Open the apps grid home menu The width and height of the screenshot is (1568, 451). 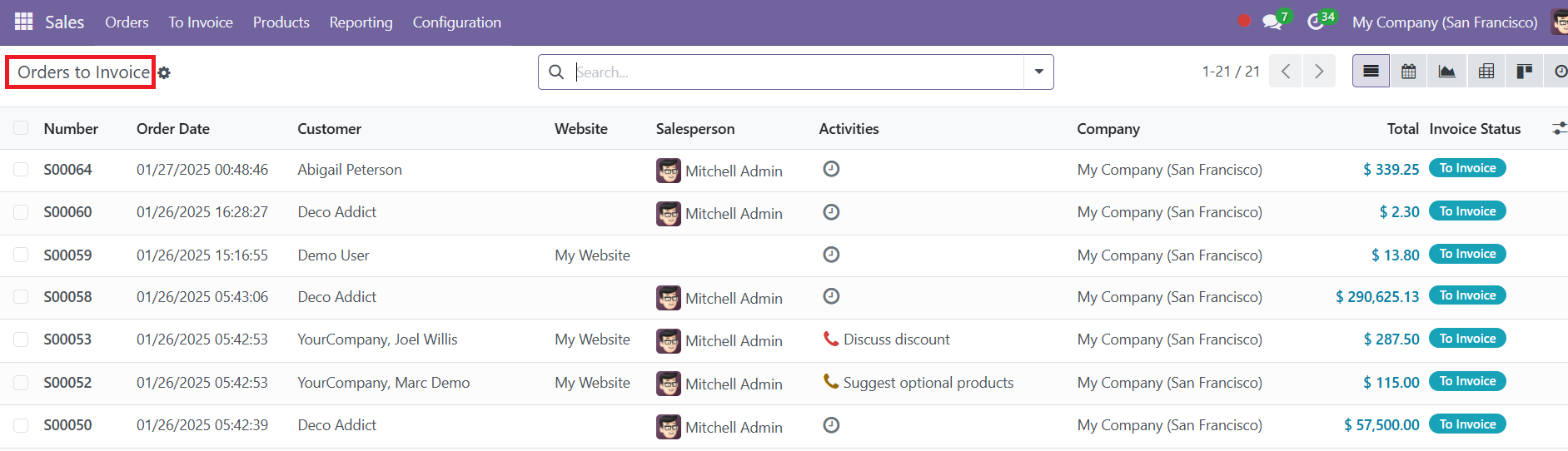(24, 22)
